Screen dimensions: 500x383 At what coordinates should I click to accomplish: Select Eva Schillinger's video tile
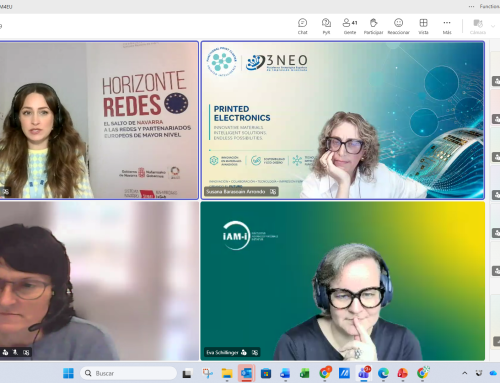click(343, 281)
